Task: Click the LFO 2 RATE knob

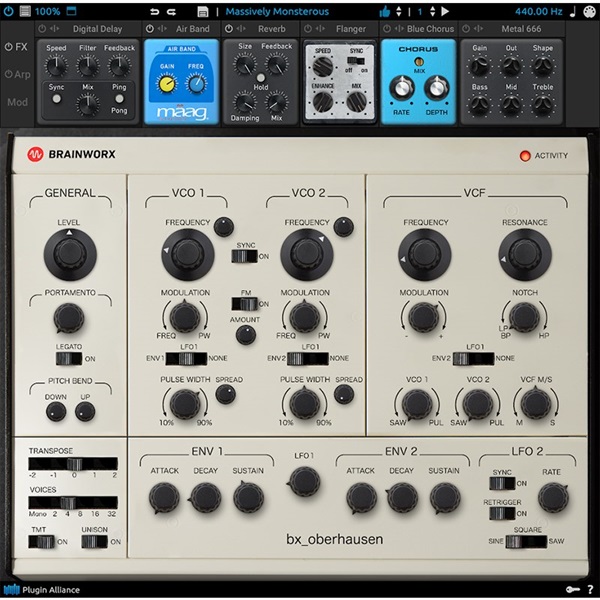Action: pyautogui.click(x=553, y=497)
